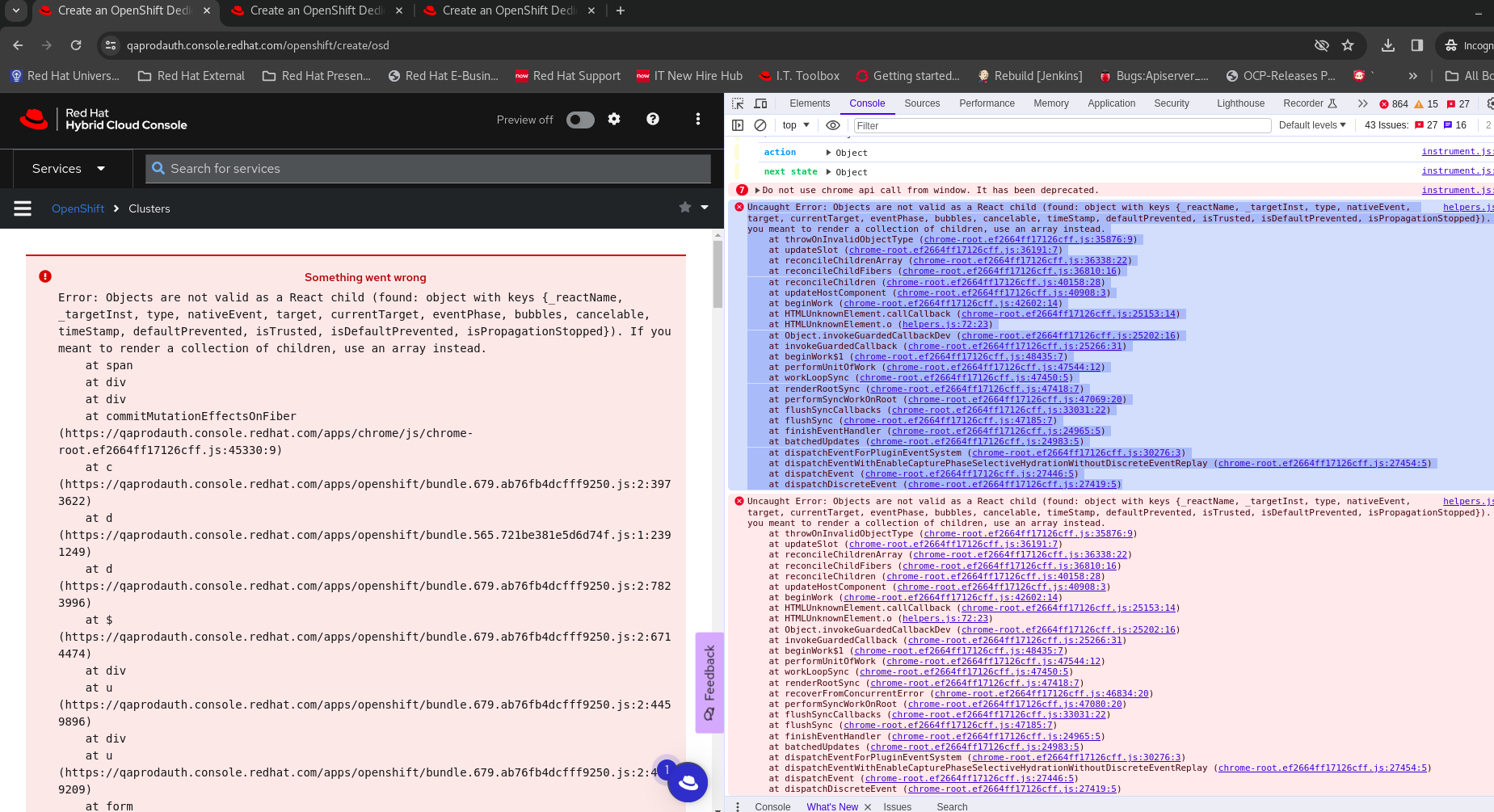Expand the favorites caret next to star

click(705, 208)
